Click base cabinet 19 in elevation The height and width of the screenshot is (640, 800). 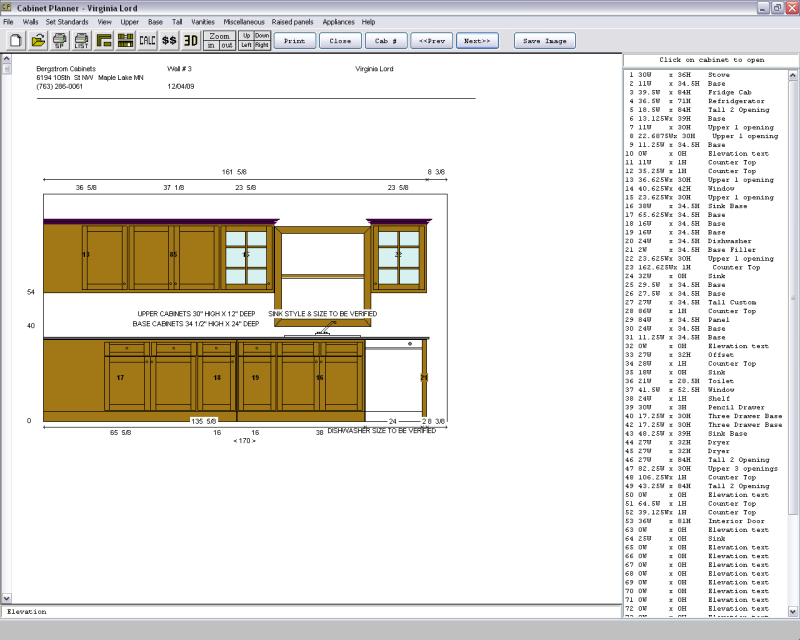click(255, 378)
